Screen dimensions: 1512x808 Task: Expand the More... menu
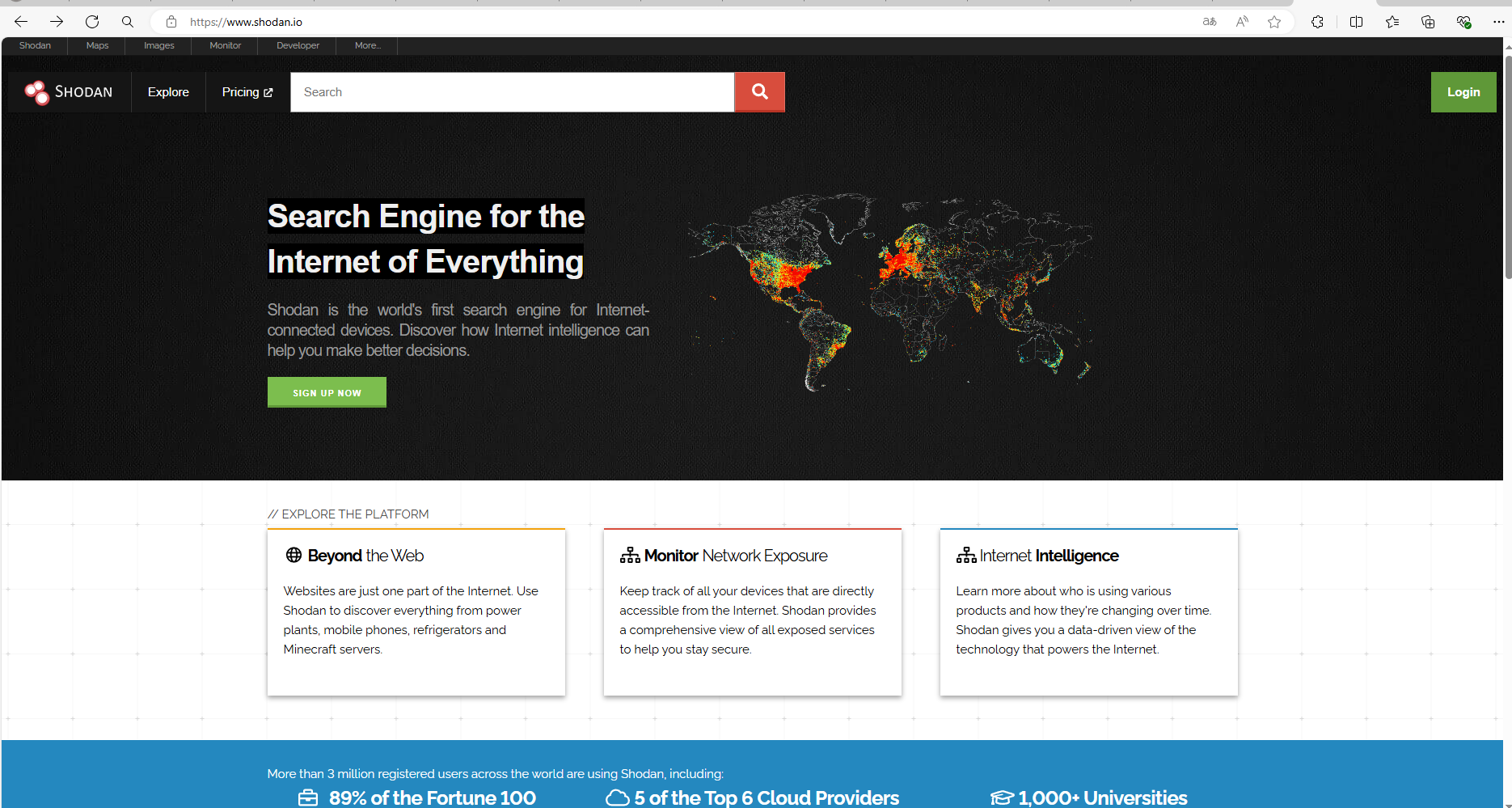367,45
